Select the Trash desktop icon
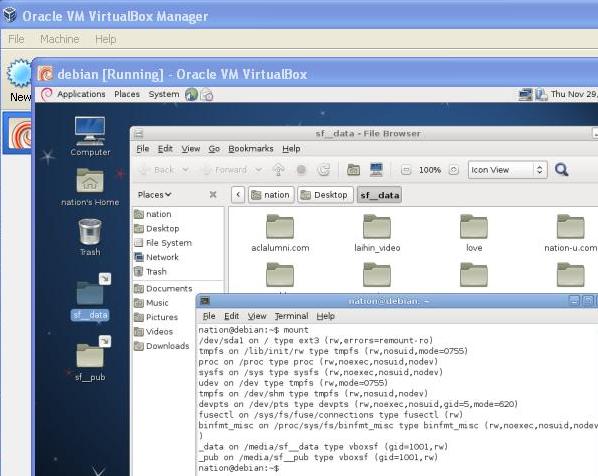The width and height of the screenshot is (598, 476). [x=90, y=237]
